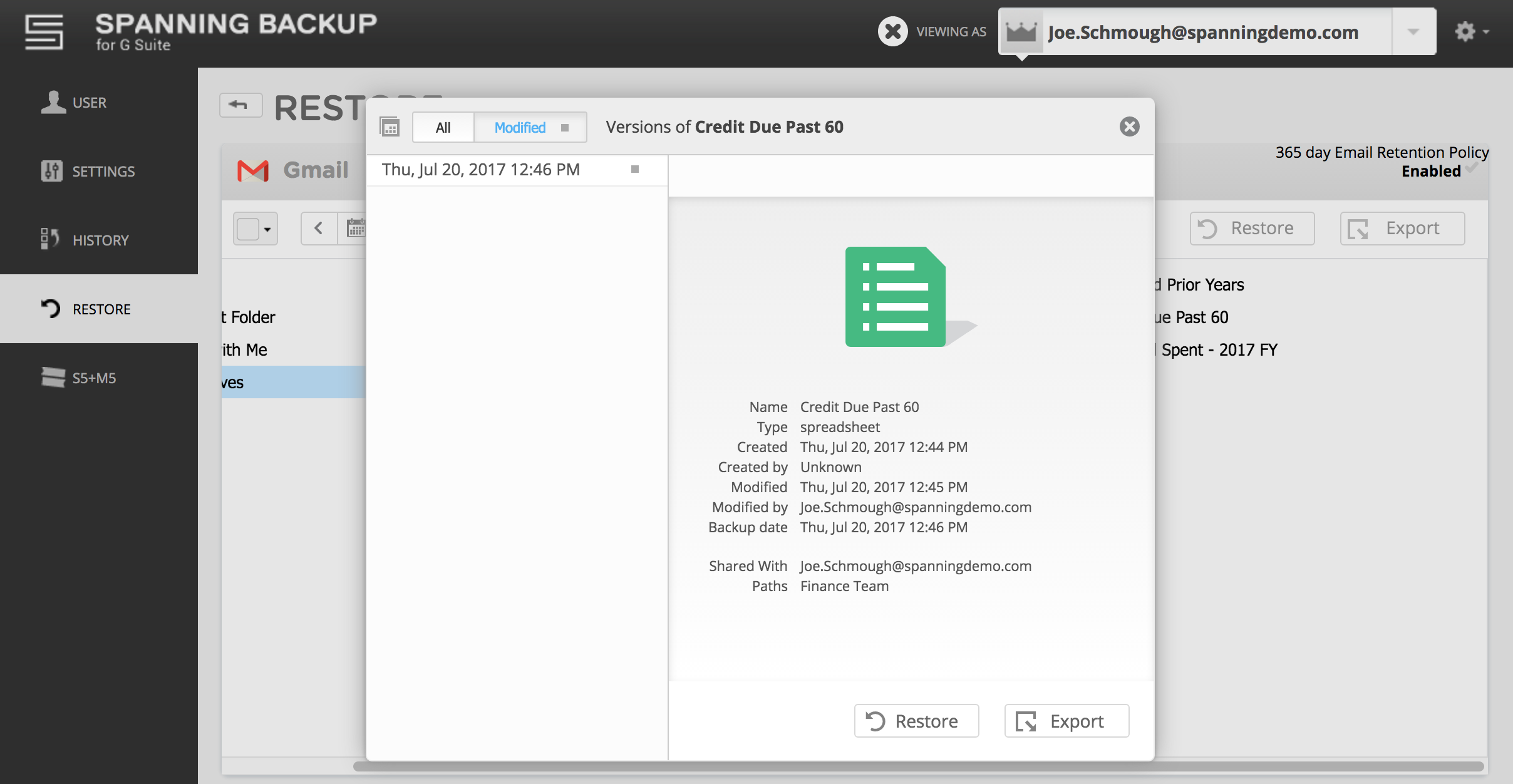Click the back arrow button beside RESTORE heading
This screenshot has height=784, width=1513.
[x=240, y=105]
